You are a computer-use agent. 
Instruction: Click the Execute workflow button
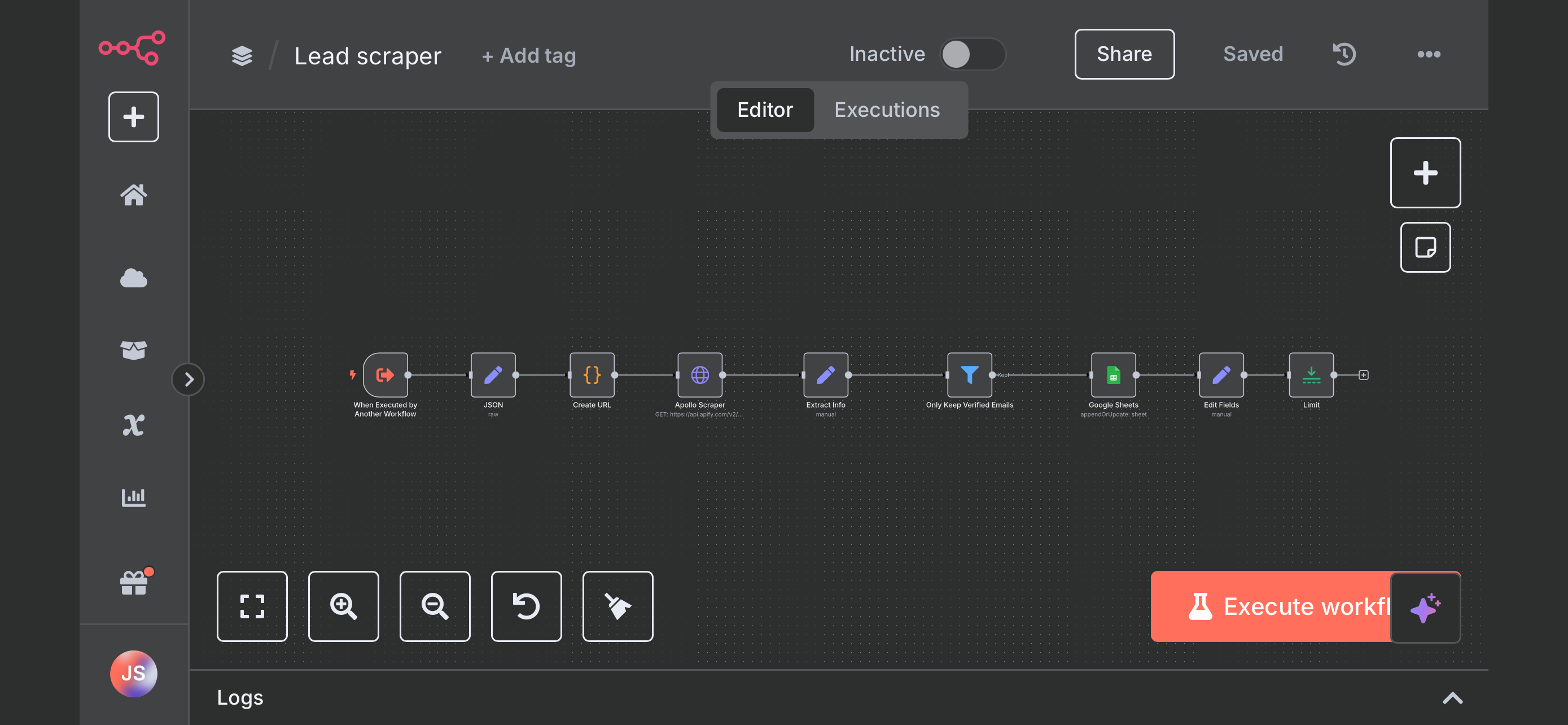1271,606
